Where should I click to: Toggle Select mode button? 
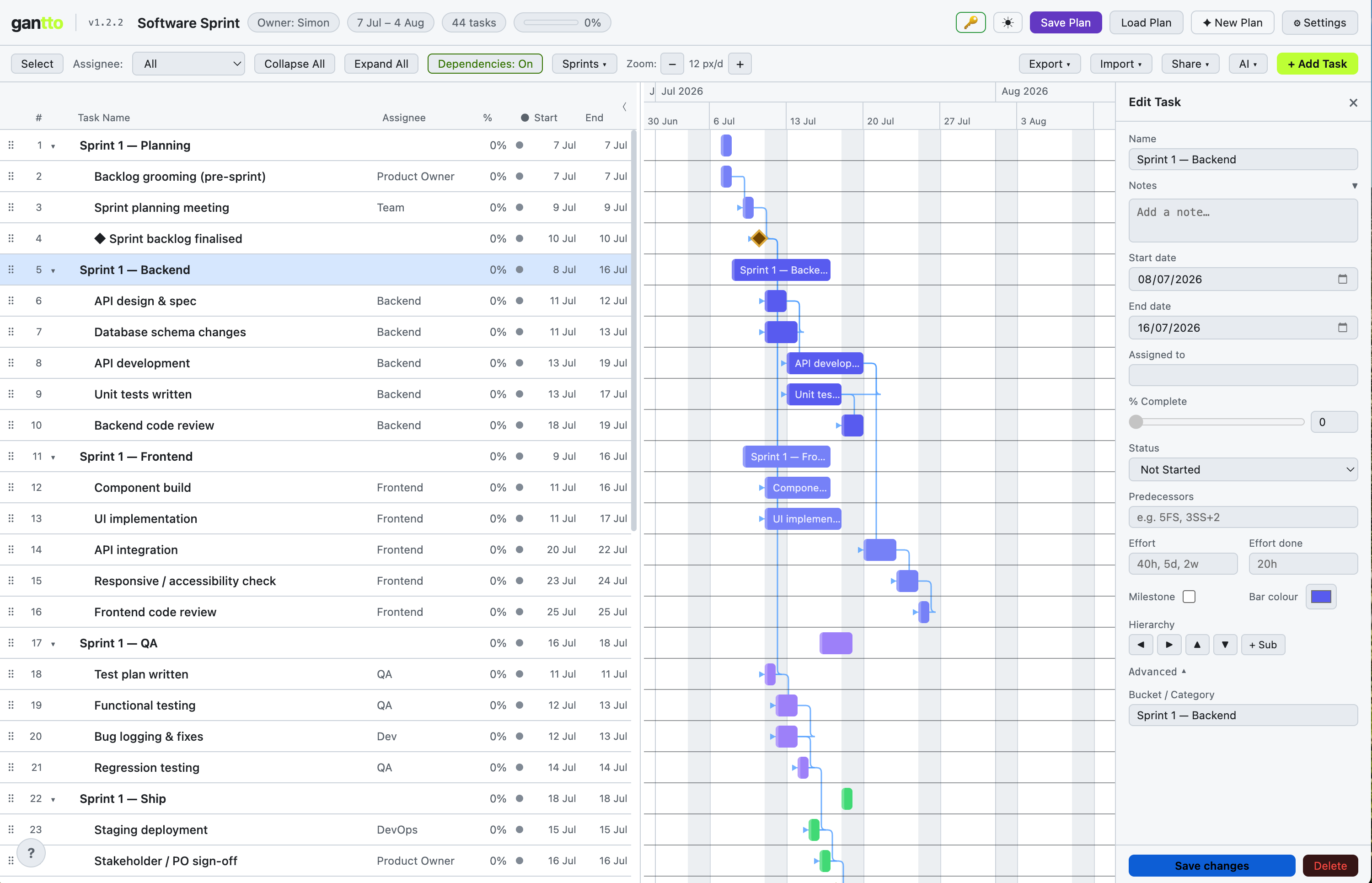coord(37,64)
